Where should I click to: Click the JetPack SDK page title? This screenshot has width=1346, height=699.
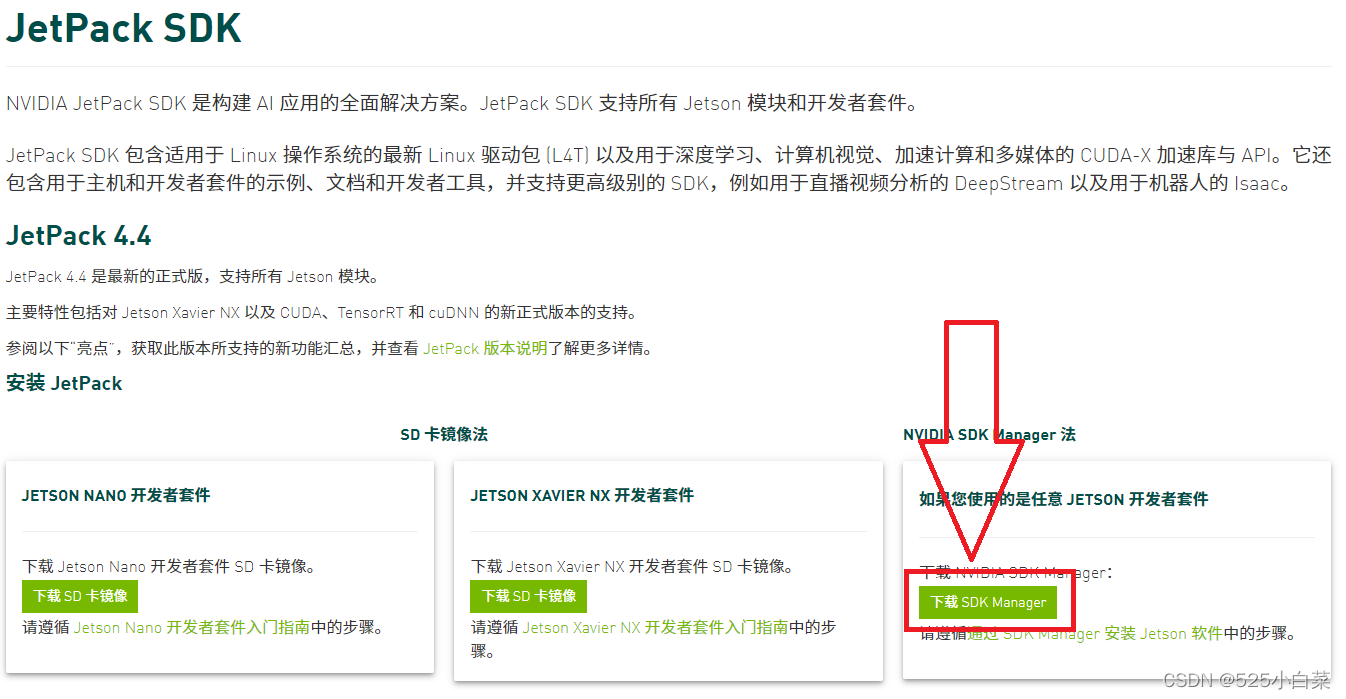124,28
